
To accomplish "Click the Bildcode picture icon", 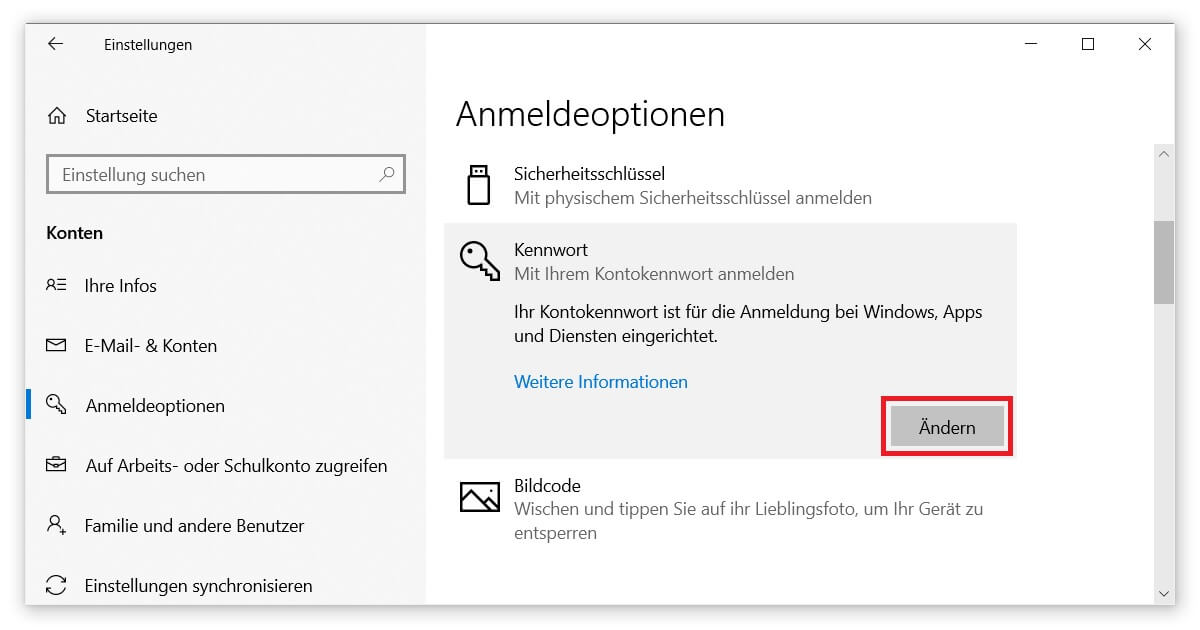I will [480, 496].
